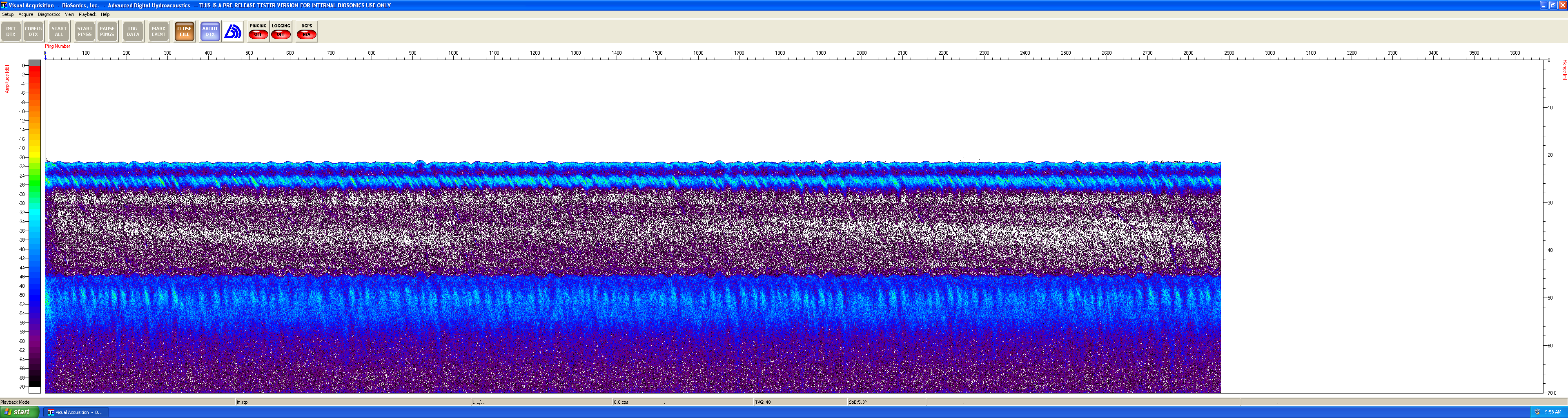Restore down the Visual Acquisition window
Image resolution: width=1568 pixels, height=418 pixels.
(x=1553, y=5)
